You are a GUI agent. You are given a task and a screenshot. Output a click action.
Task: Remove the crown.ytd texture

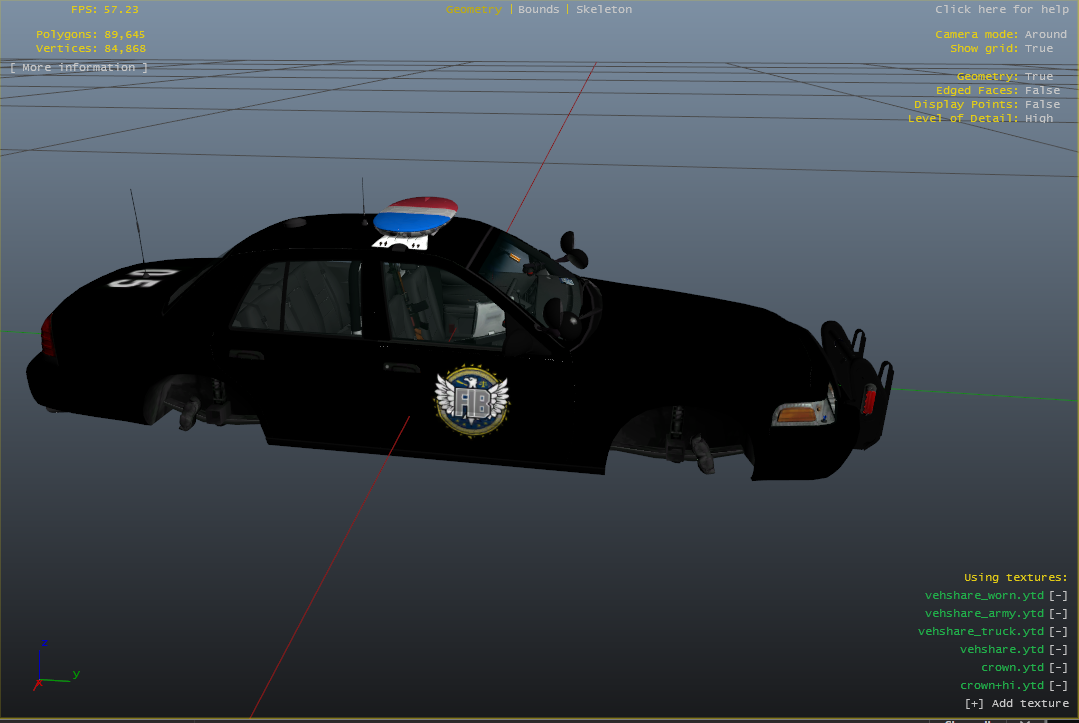1058,668
